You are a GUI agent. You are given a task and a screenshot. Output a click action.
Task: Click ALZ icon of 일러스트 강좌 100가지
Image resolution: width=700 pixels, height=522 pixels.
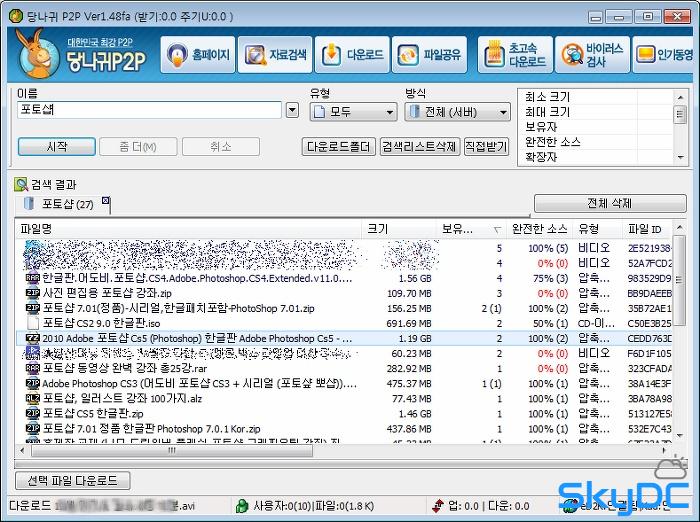(x=33, y=399)
